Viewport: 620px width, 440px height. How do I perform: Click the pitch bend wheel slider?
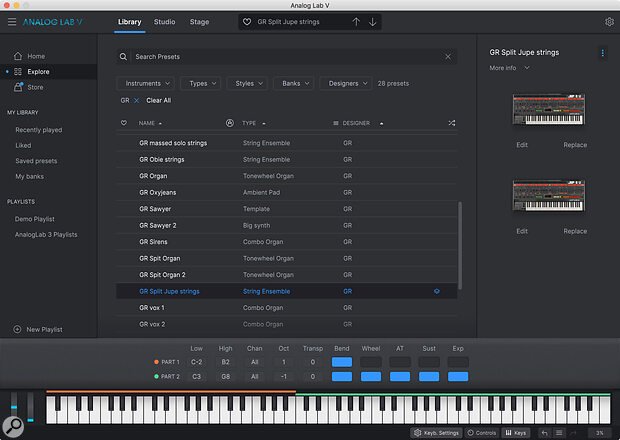click(x=14, y=407)
